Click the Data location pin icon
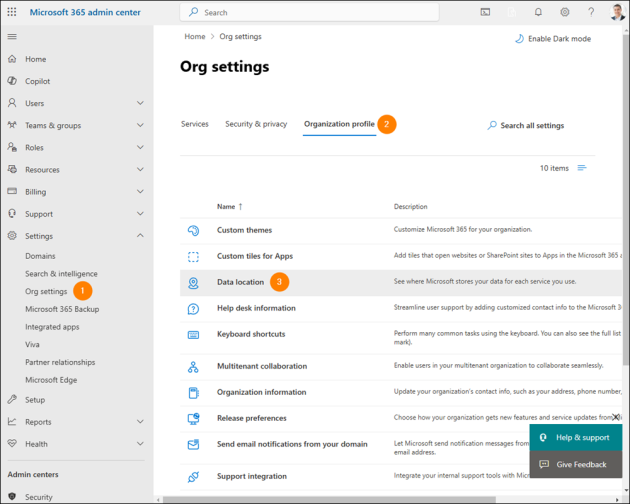The image size is (630, 504). (193, 283)
